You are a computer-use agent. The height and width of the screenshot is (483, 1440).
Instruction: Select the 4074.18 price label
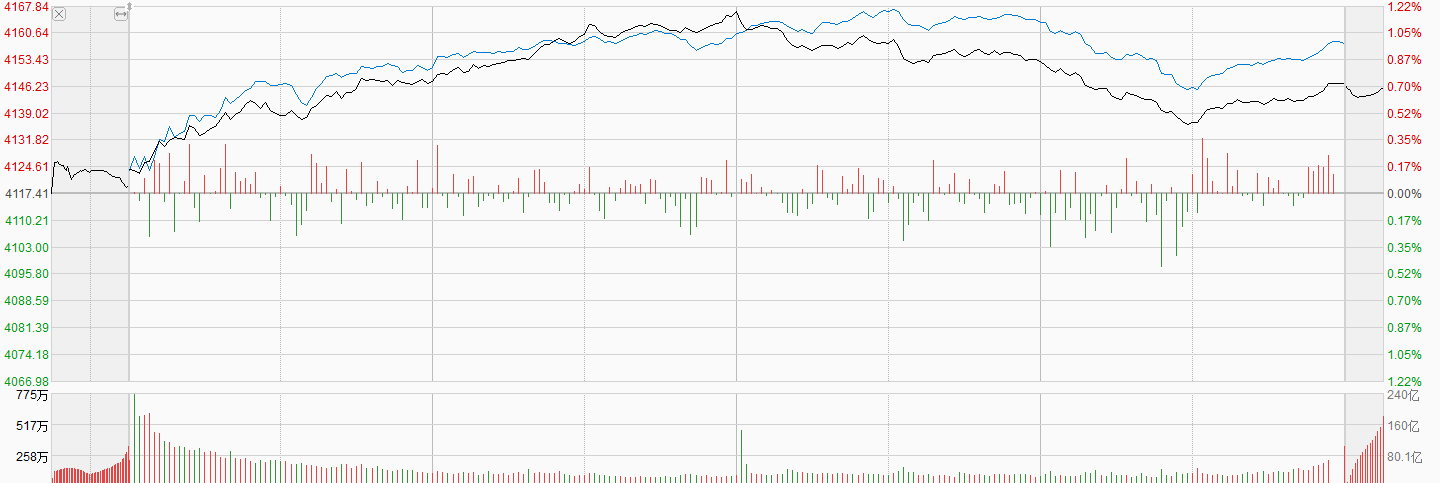coord(25,355)
